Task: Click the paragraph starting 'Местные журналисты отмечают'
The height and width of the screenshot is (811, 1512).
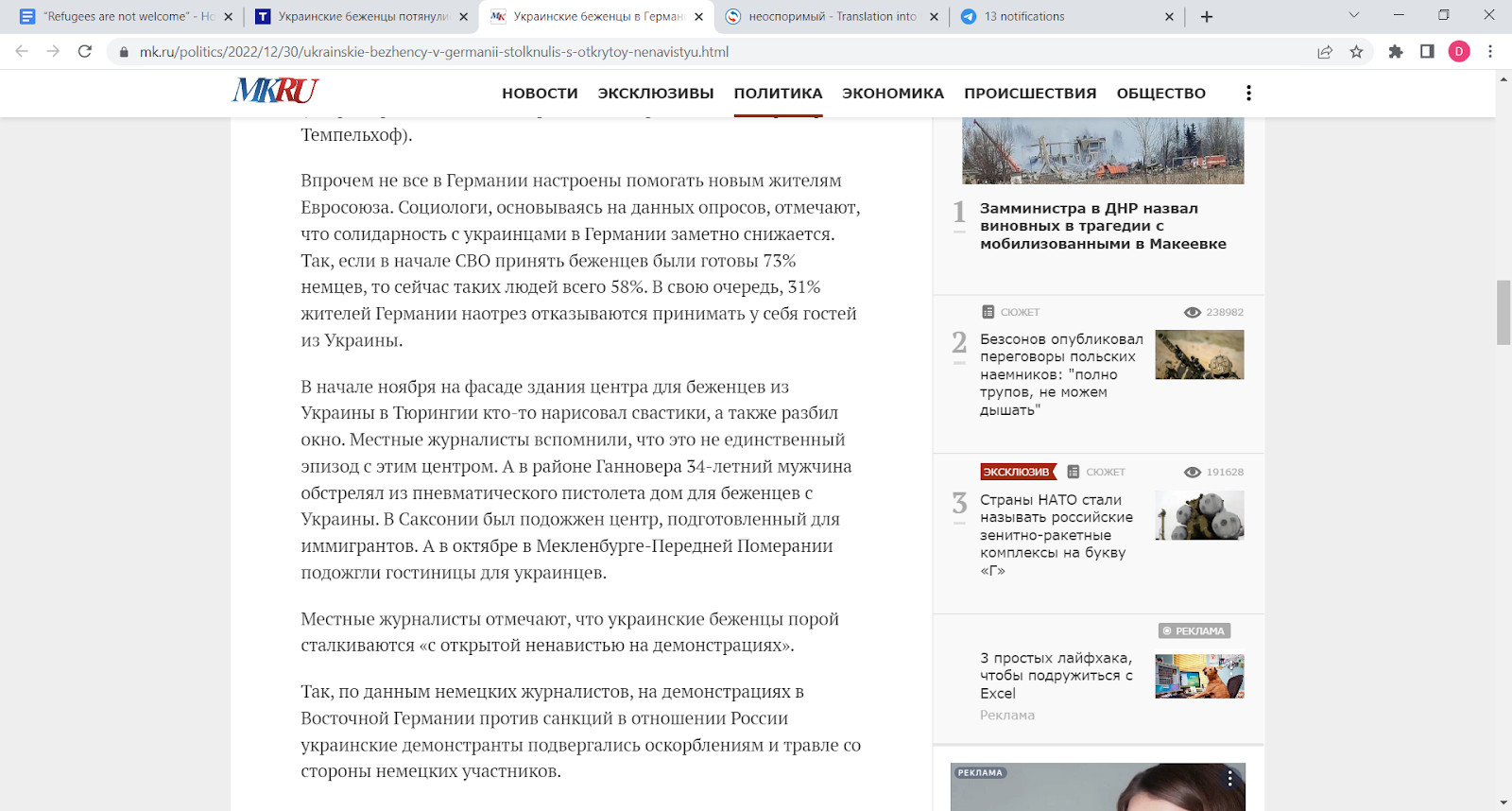Action: point(570,632)
